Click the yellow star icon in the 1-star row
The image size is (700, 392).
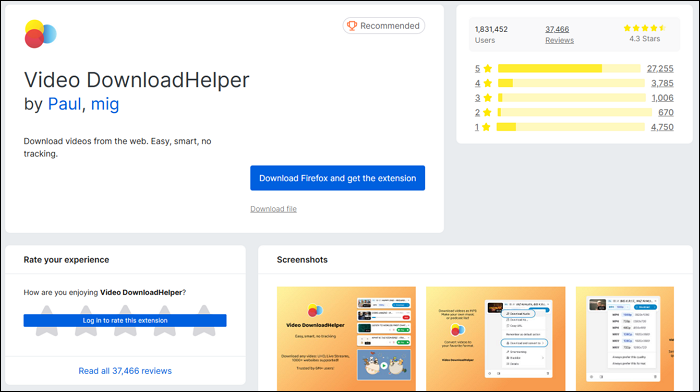coord(487,127)
